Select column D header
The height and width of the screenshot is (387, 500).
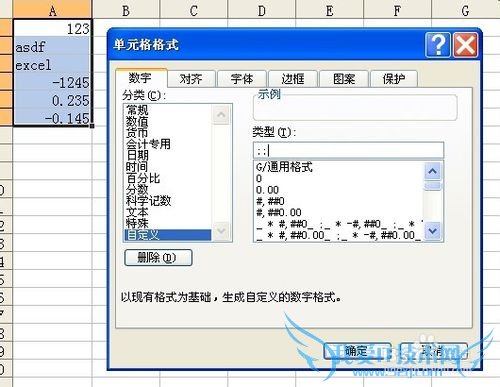pos(262,10)
